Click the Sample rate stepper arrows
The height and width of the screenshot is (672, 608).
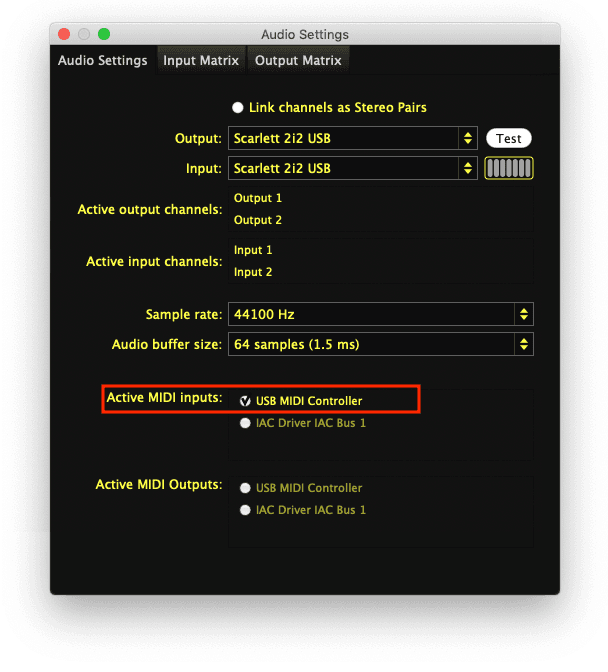pyautogui.click(x=524, y=314)
